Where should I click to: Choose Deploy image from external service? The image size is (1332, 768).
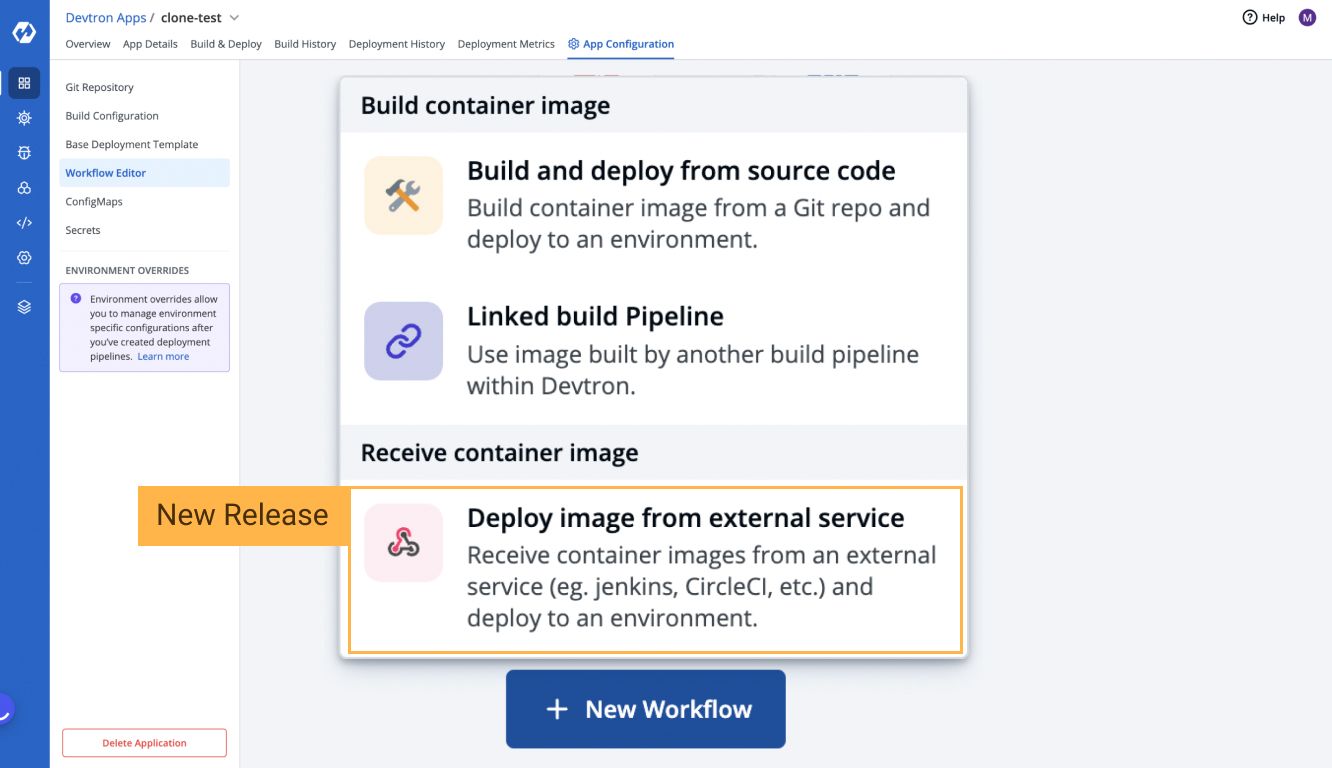(655, 570)
